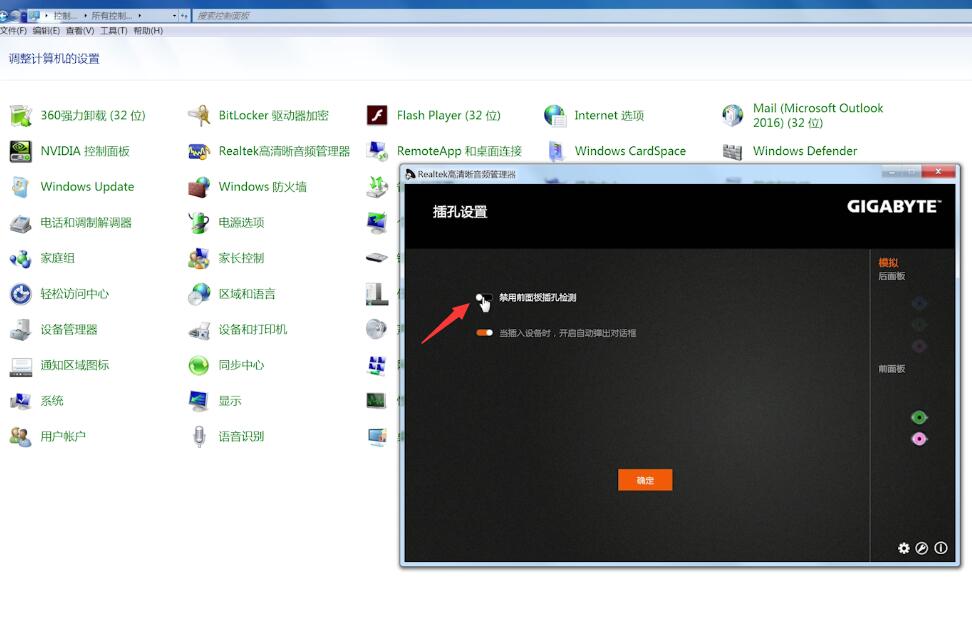Open 用户帐户 icon

tap(20, 436)
